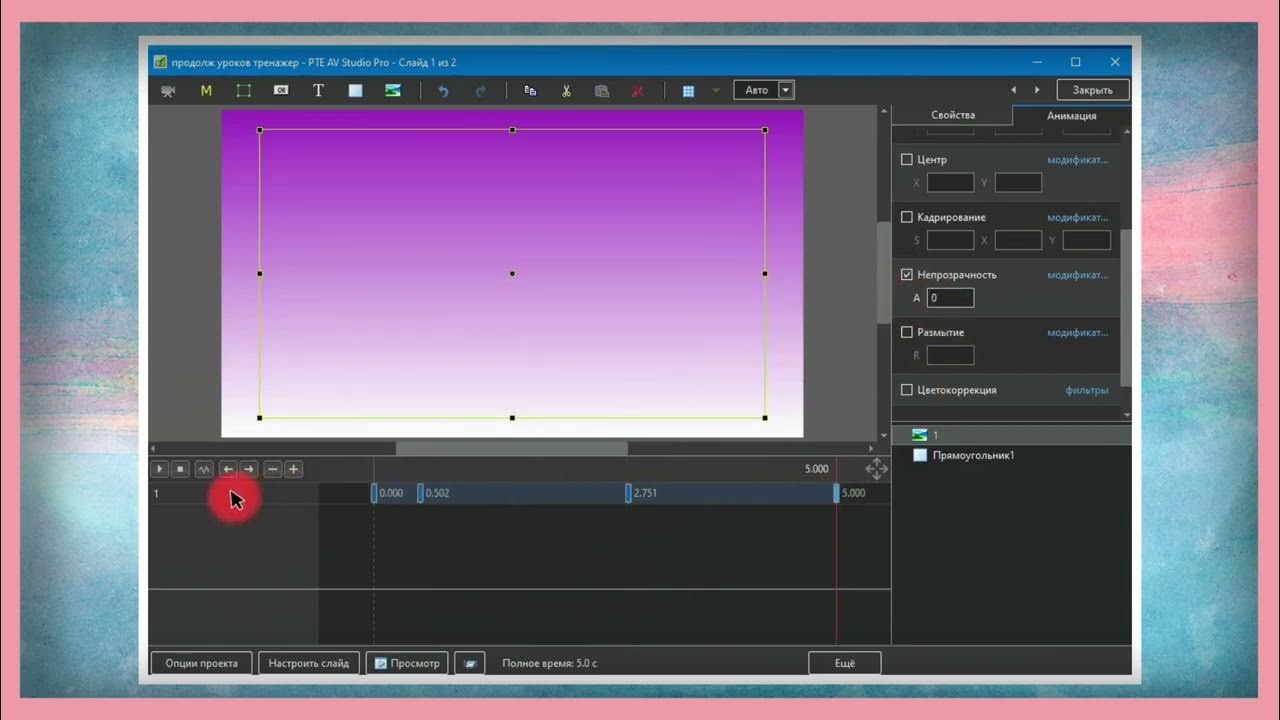Select the keyframe at 2.751
The height and width of the screenshot is (720, 1280).
point(628,493)
